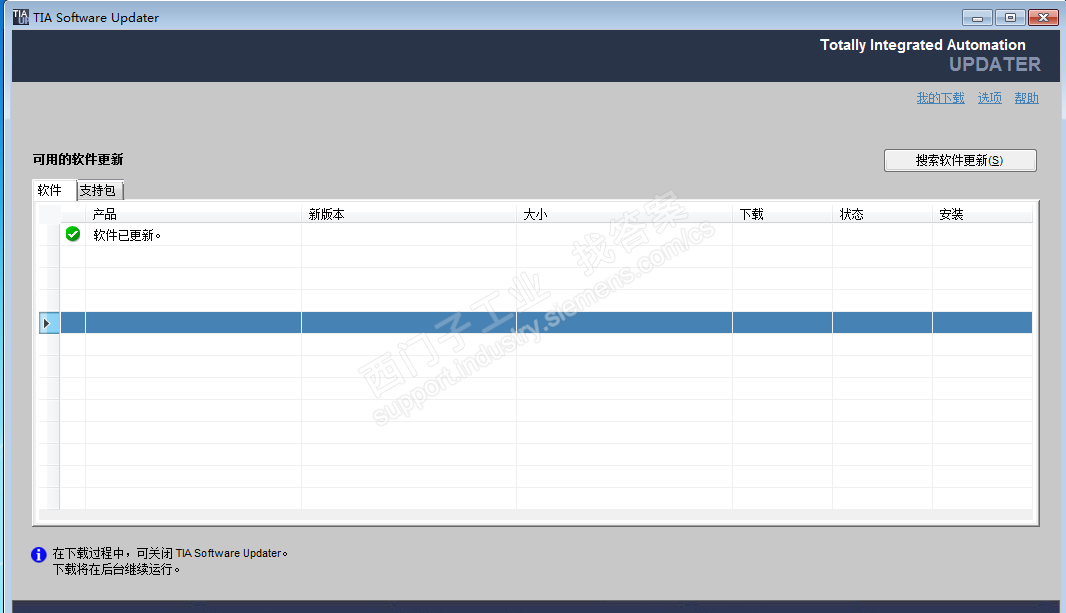The image size is (1066, 613).
Task: Click the 安装 column header
Action: click(x=982, y=214)
